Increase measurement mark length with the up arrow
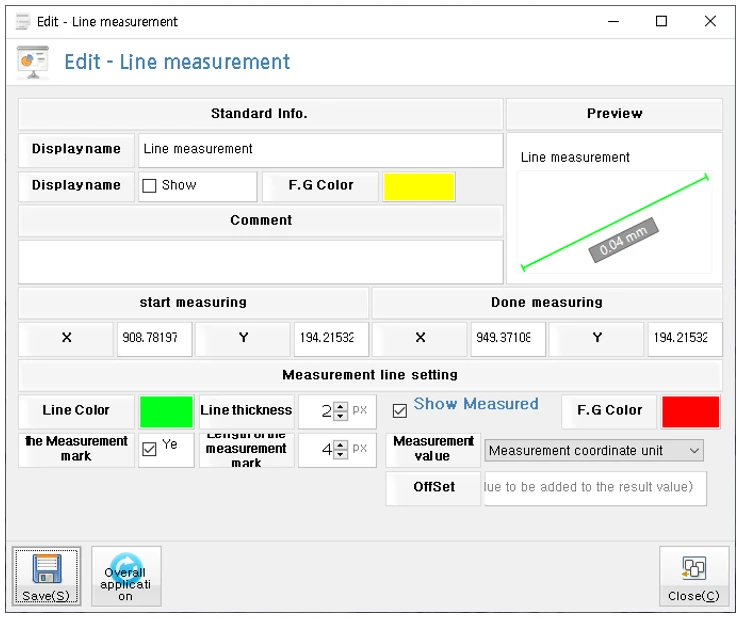The width and height of the screenshot is (740, 618). click(340, 445)
